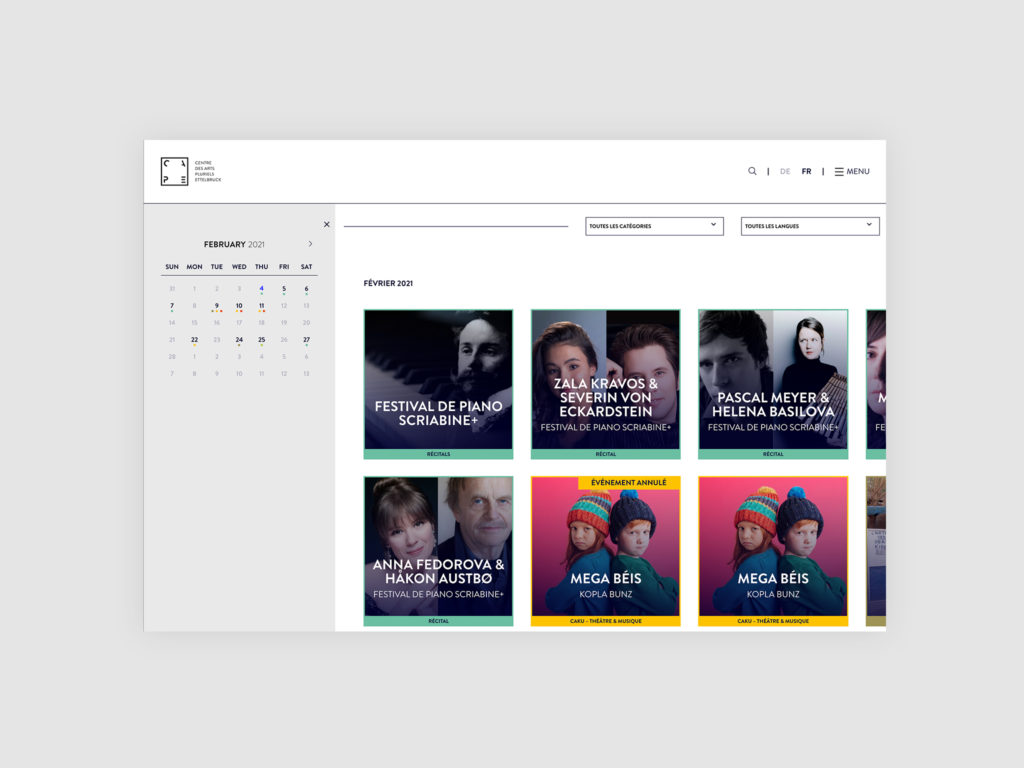Open the 'Toutes les catégories' dropdown
This screenshot has height=768, width=1024.
click(655, 226)
